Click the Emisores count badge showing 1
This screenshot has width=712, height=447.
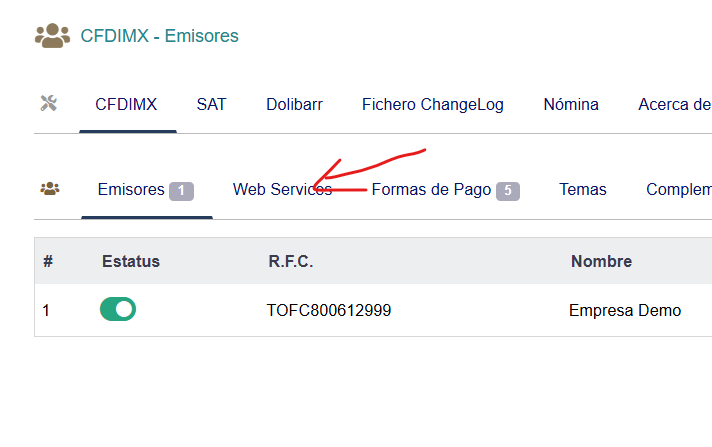[x=181, y=191]
